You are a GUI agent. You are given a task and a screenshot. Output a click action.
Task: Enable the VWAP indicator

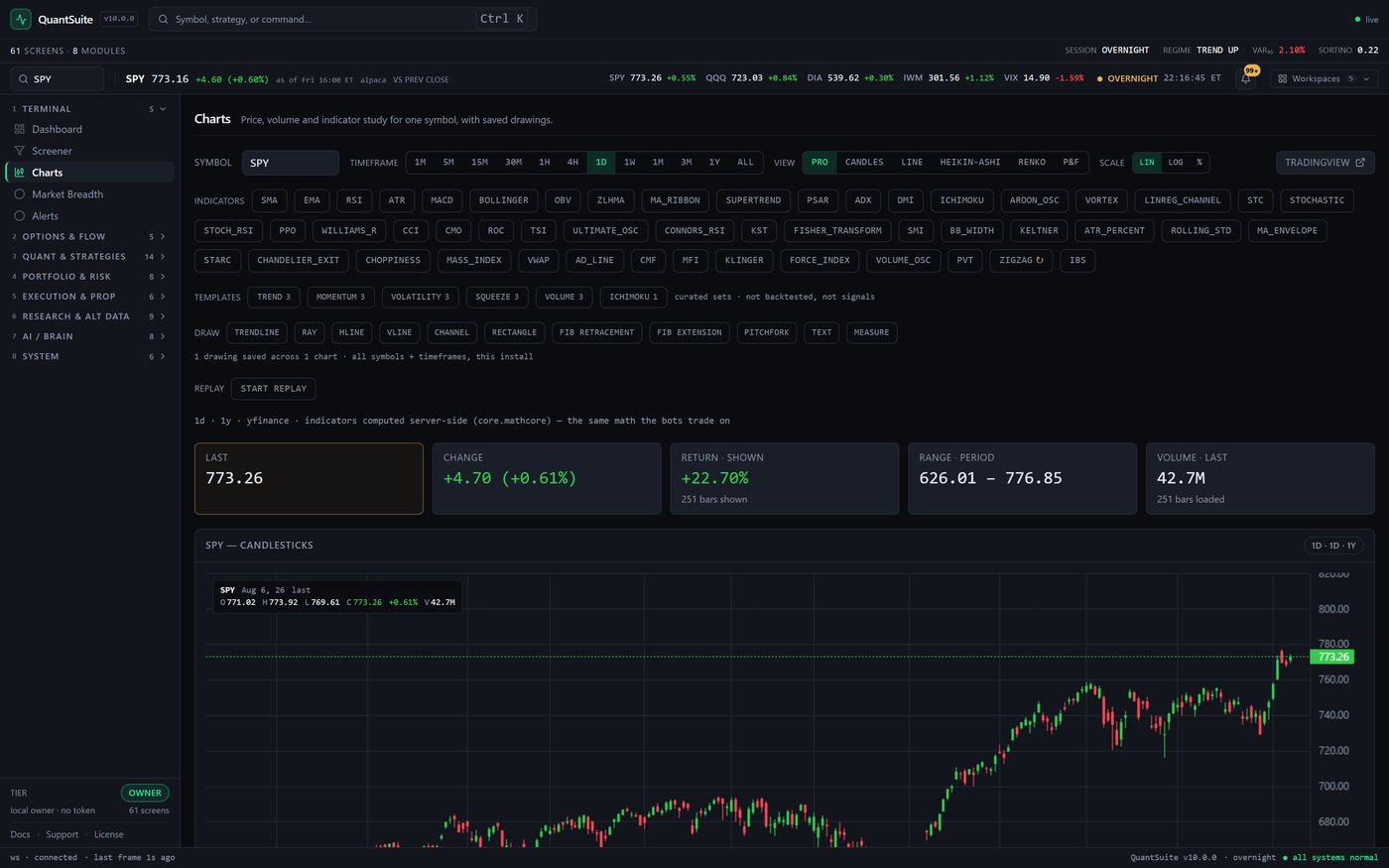click(539, 260)
